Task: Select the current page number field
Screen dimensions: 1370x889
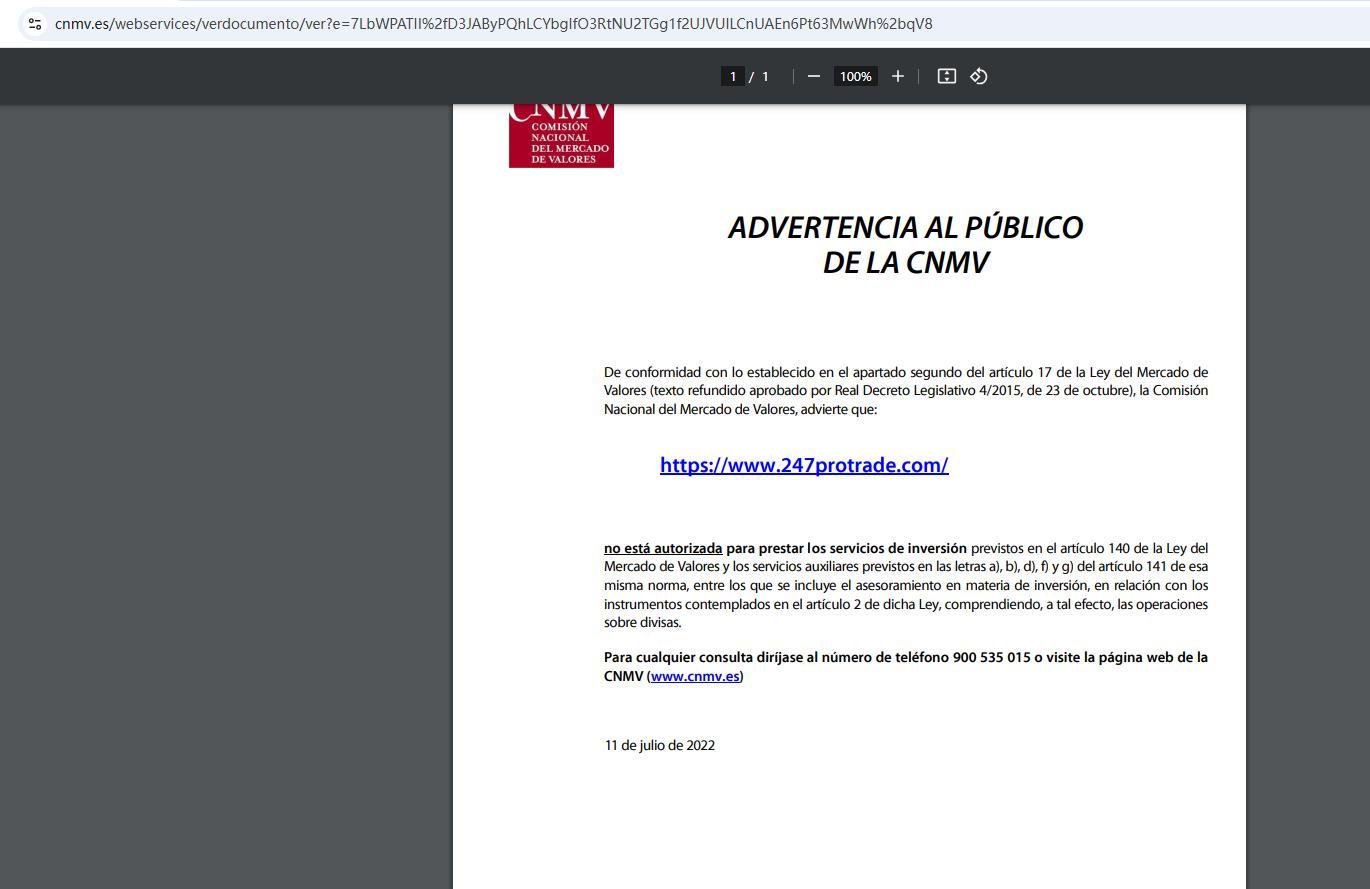Action: coord(732,76)
